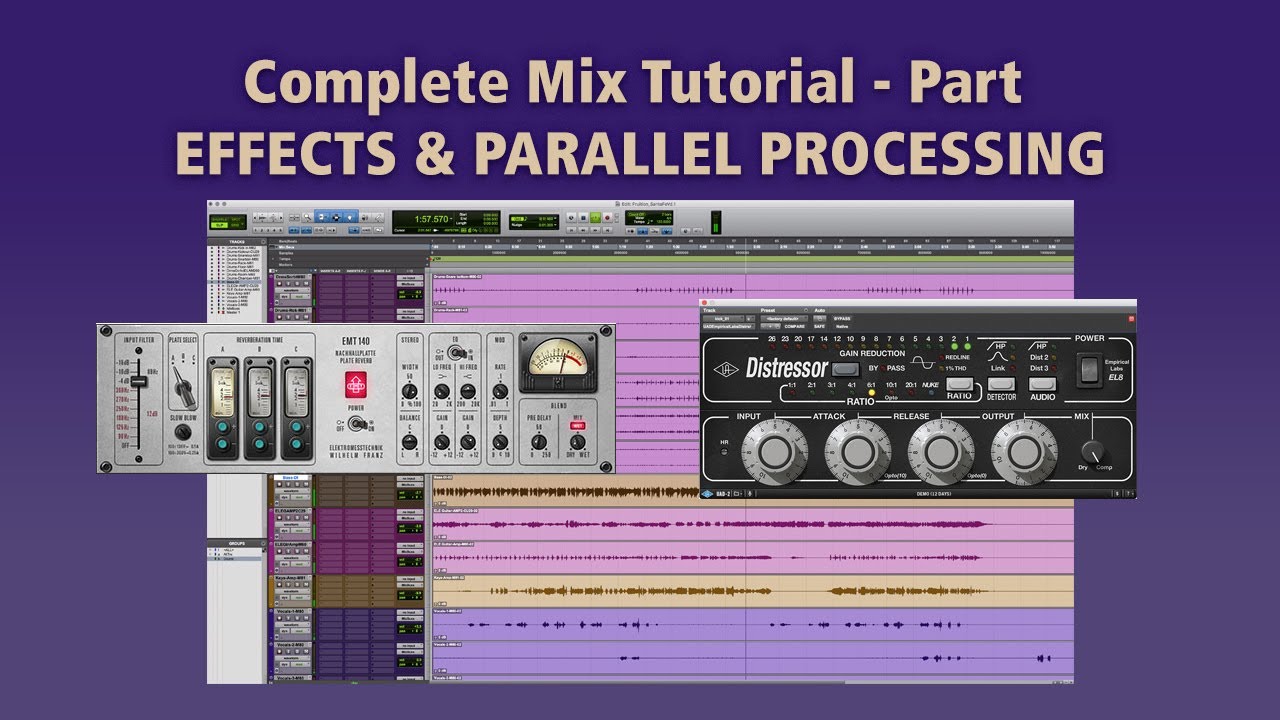Click the Bass-DI track waveform clip

tap(753, 491)
